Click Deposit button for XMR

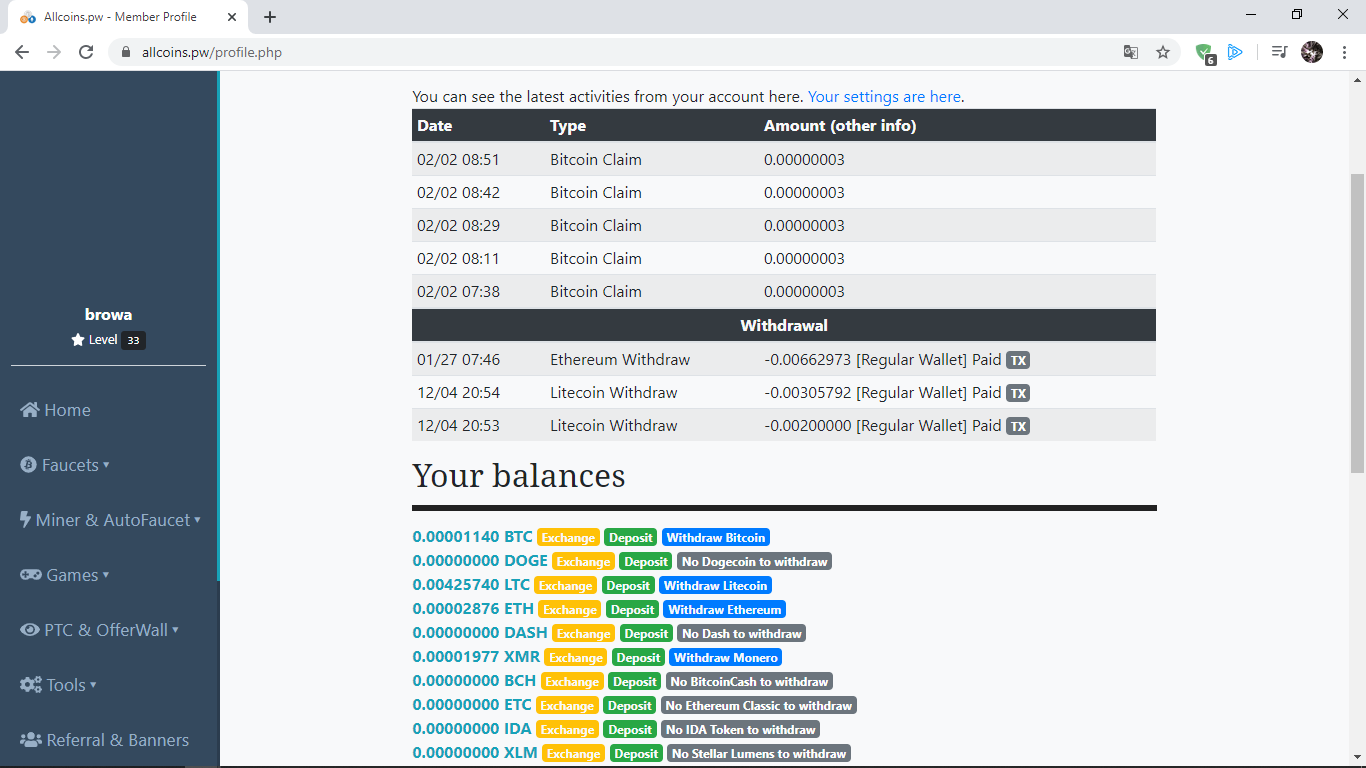point(638,658)
